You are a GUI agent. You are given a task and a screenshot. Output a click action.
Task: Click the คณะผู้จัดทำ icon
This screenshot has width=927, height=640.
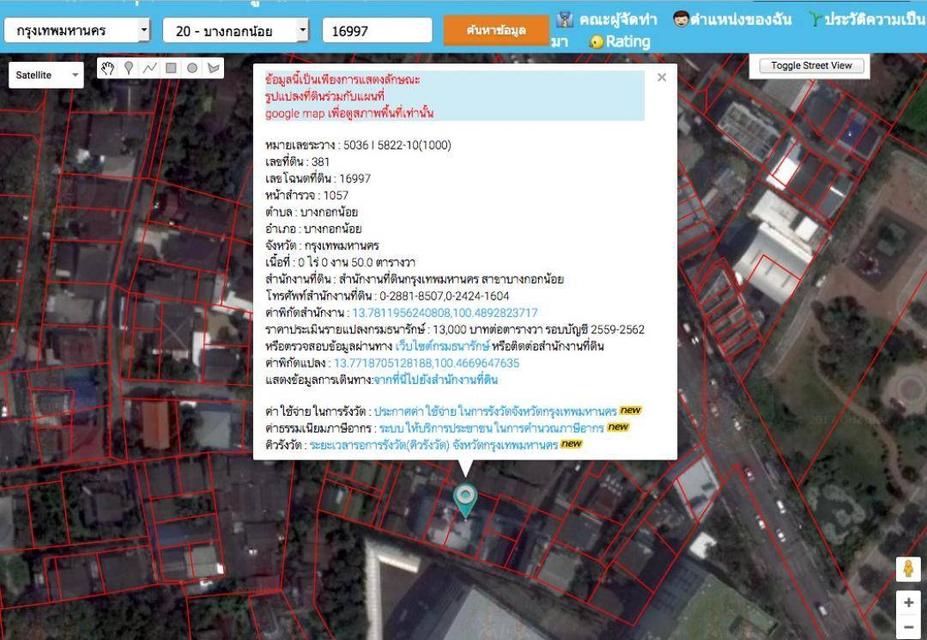(x=565, y=19)
